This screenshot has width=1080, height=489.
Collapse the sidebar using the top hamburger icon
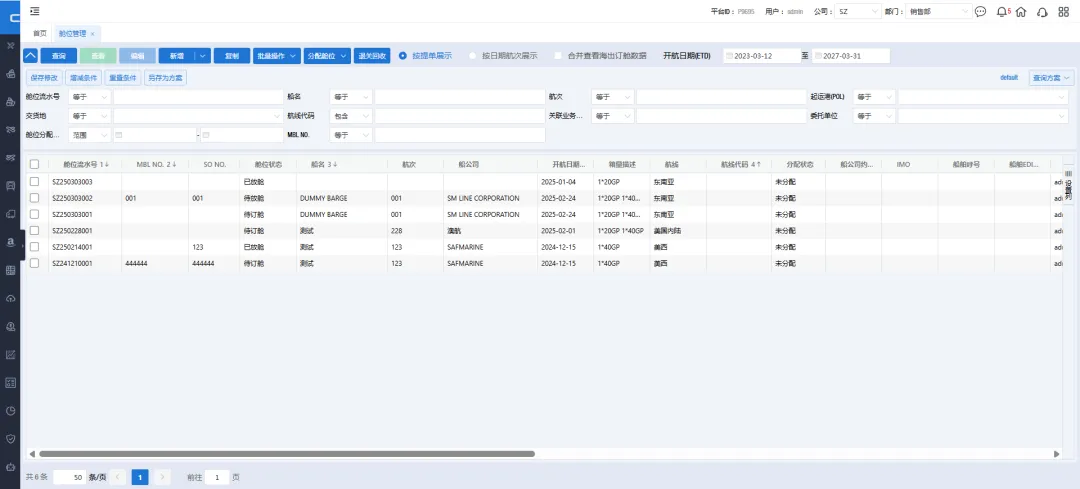(x=35, y=11)
